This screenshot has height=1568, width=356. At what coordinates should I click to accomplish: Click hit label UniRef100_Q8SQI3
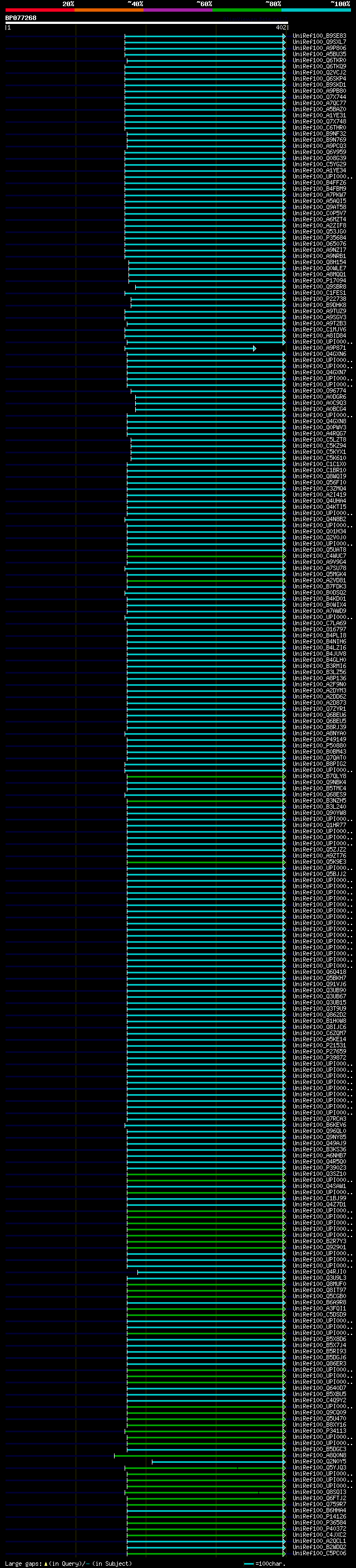(x=319, y=1492)
